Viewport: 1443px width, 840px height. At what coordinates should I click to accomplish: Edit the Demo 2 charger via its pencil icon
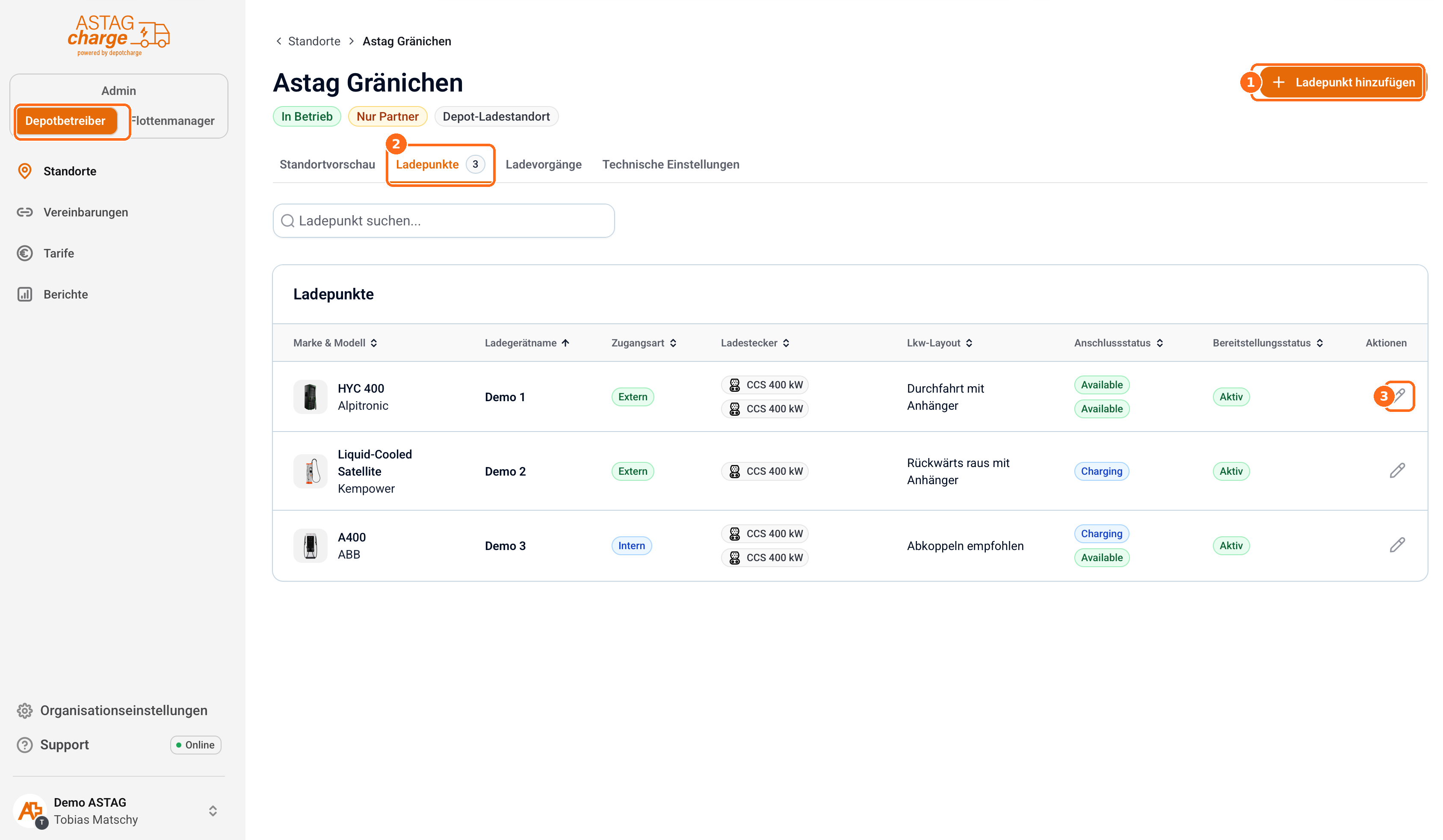point(1397,470)
